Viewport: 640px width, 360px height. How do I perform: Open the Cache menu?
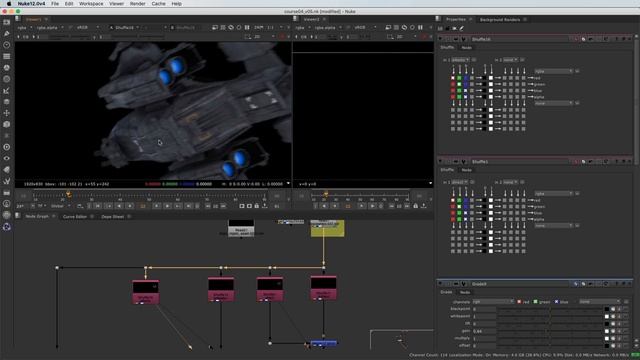158,3
